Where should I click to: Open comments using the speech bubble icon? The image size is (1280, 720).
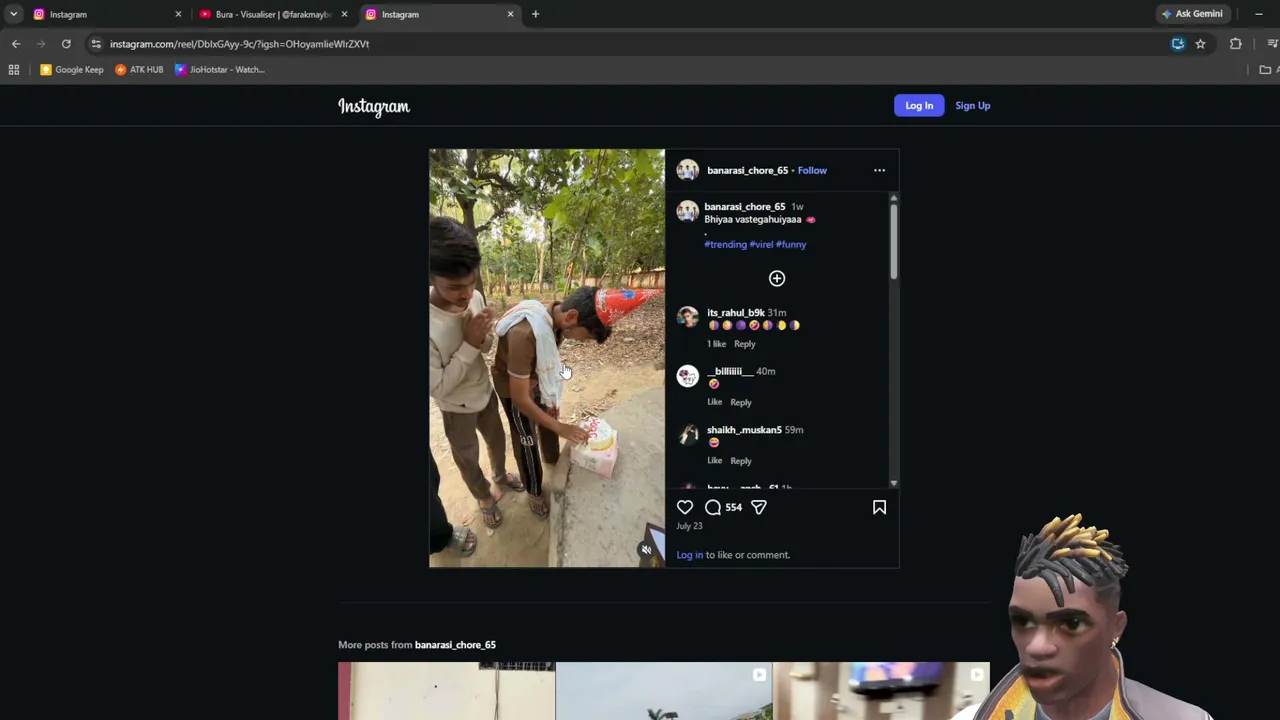pyautogui.click(x=713, y=508)
